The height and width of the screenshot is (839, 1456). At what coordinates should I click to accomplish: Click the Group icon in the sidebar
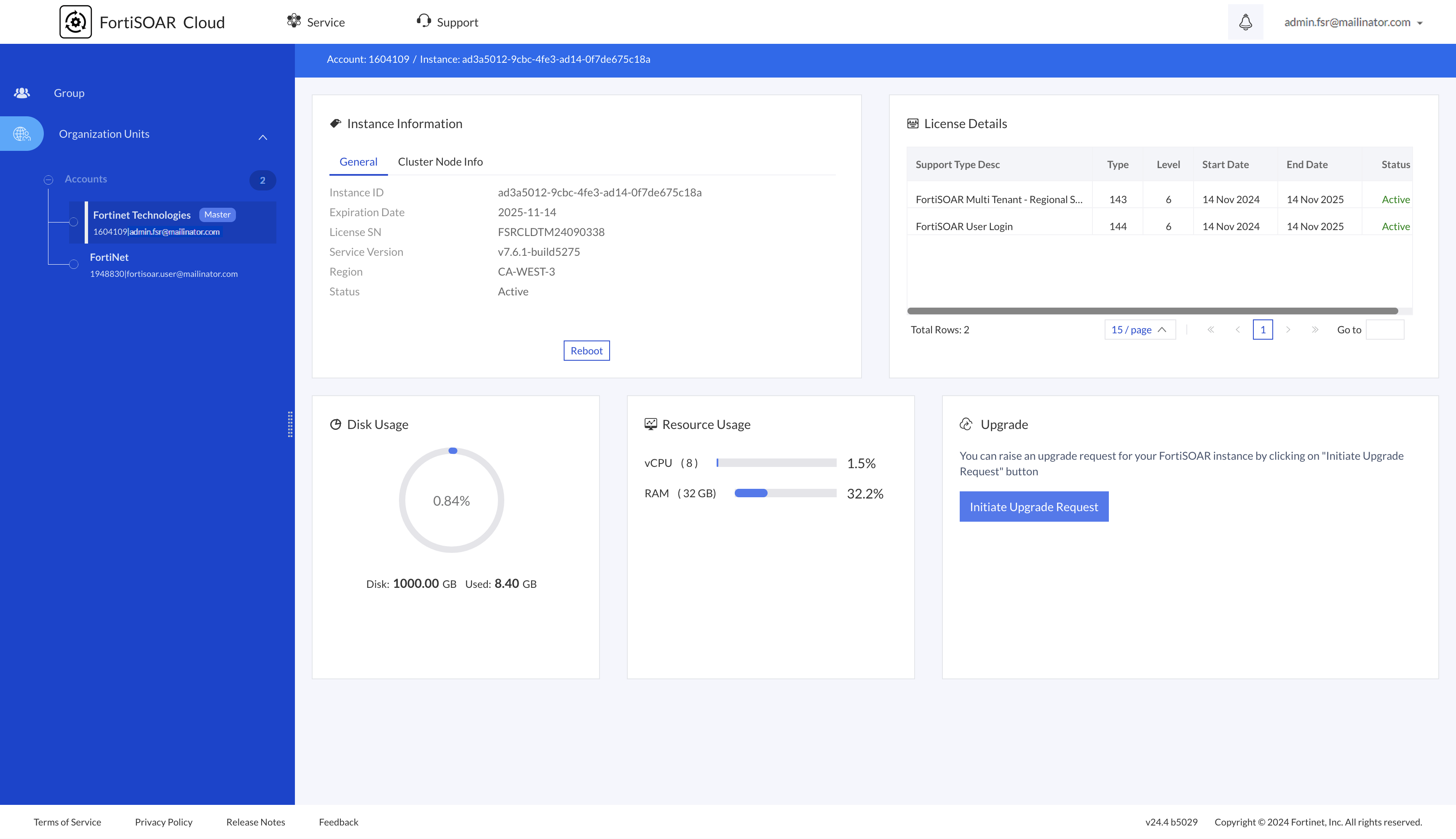(x=22, y=92)
